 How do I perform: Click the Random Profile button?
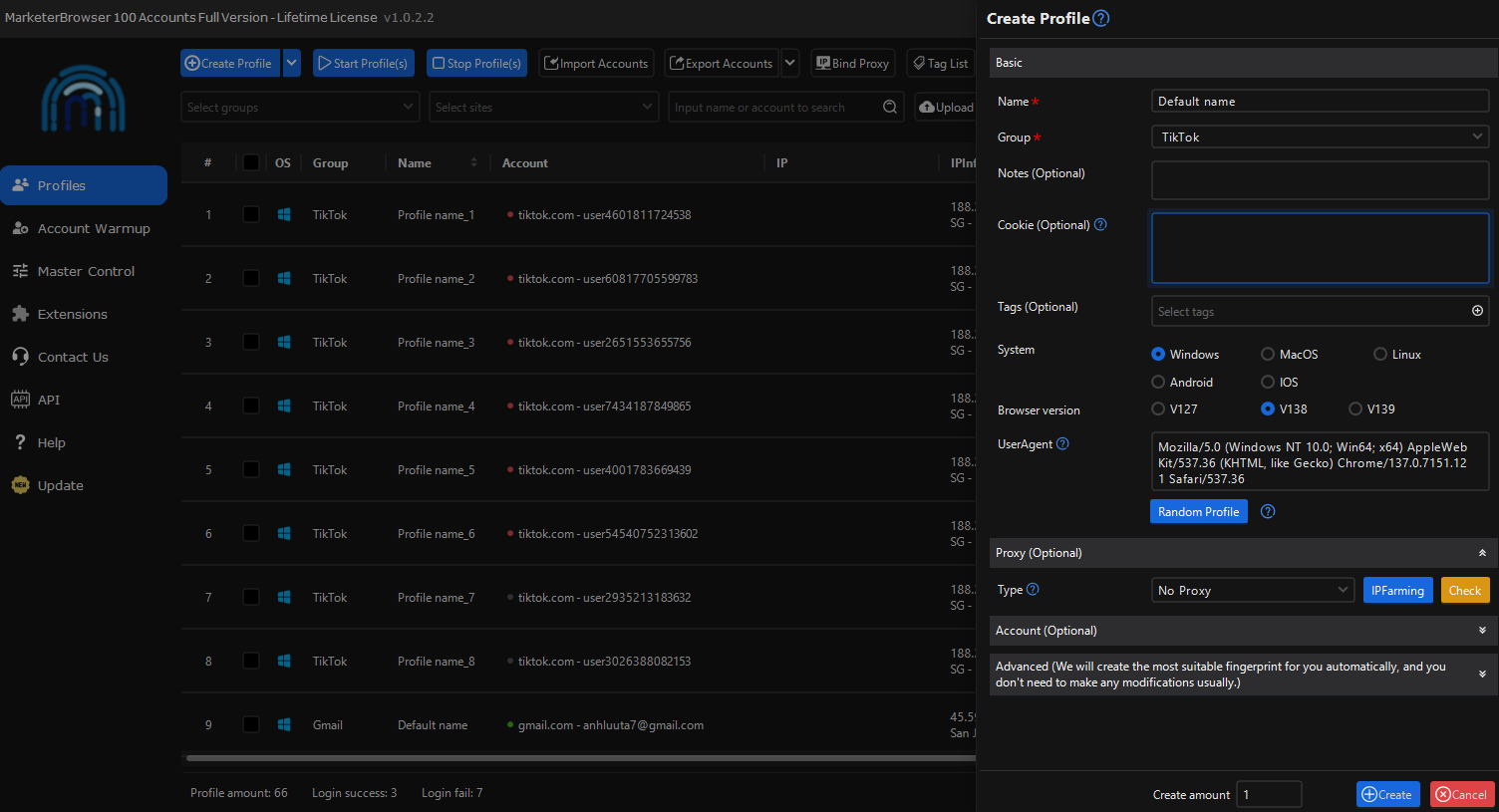(x=1198, y=512)
